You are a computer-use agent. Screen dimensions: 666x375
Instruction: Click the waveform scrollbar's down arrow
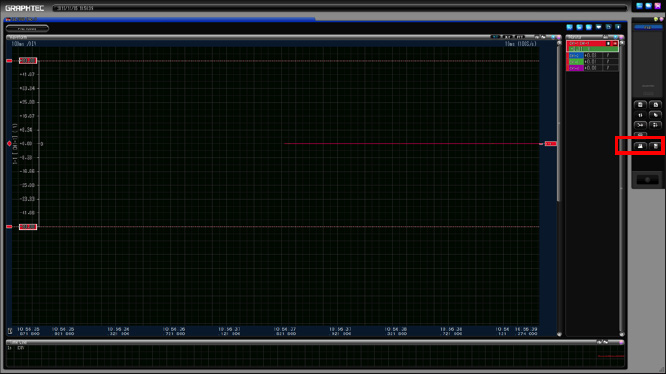click(x=559, y=335)
